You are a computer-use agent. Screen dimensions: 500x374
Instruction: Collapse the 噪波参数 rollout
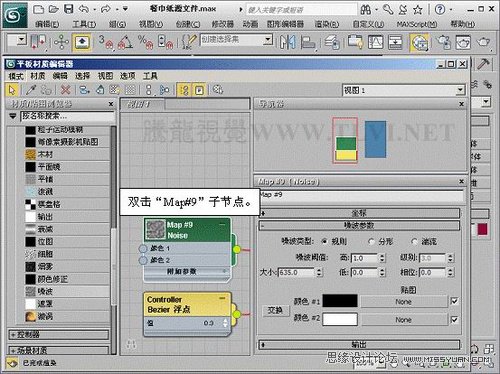[x=359, y=225]
